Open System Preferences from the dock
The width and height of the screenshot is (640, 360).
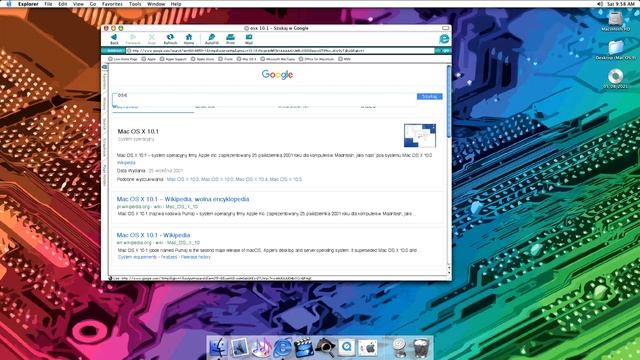point(368,348)
